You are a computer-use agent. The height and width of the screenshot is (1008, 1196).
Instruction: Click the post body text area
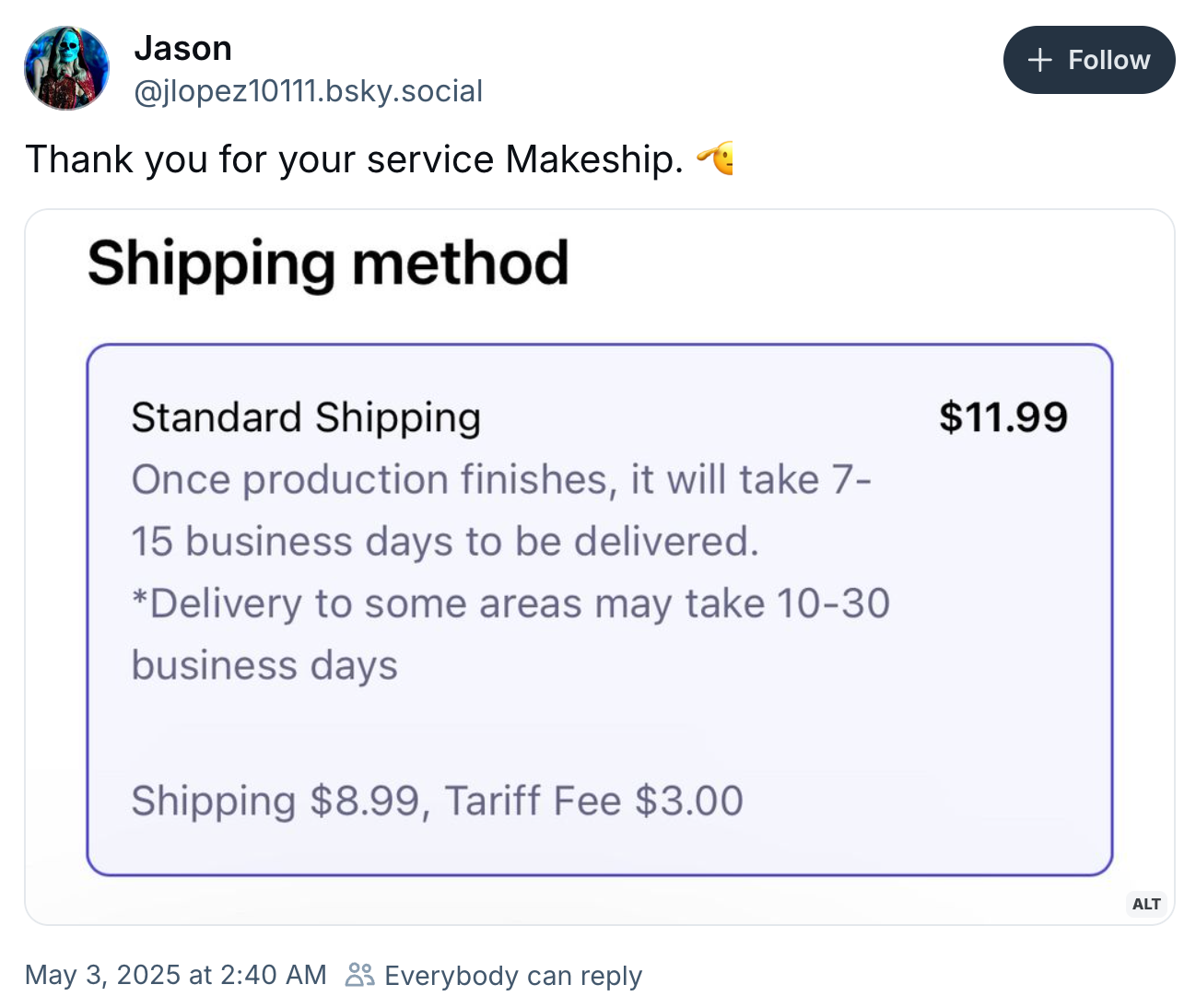pyautogui.click(x=369, y=159)
